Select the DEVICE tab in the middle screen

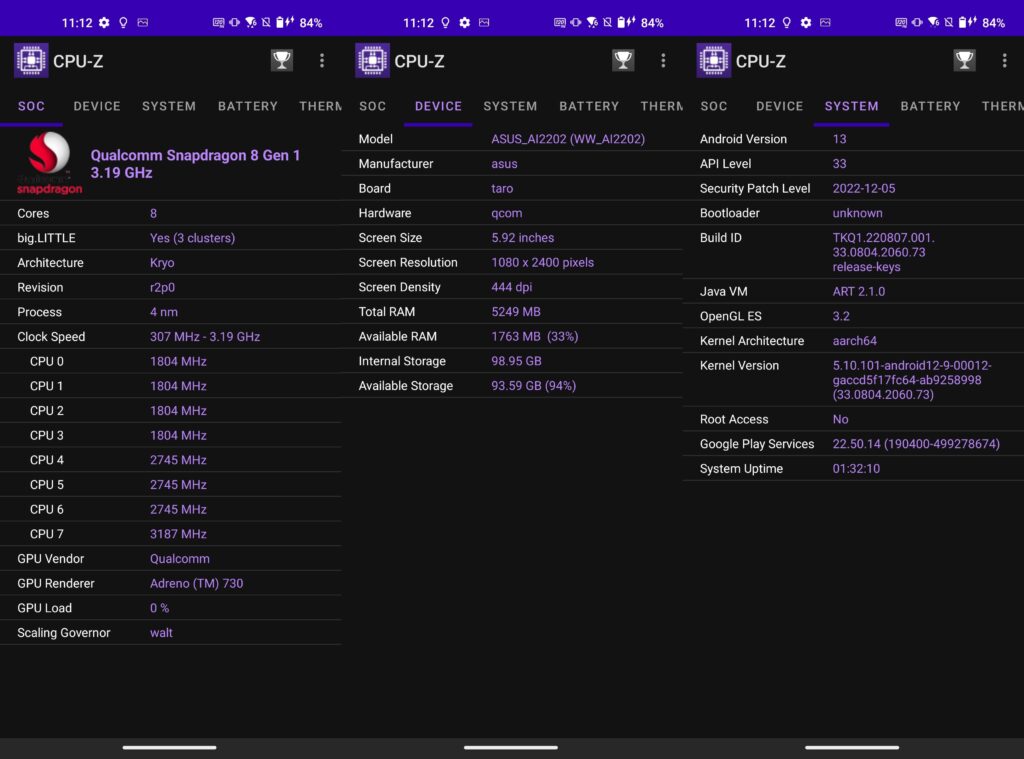coord(438,106)
